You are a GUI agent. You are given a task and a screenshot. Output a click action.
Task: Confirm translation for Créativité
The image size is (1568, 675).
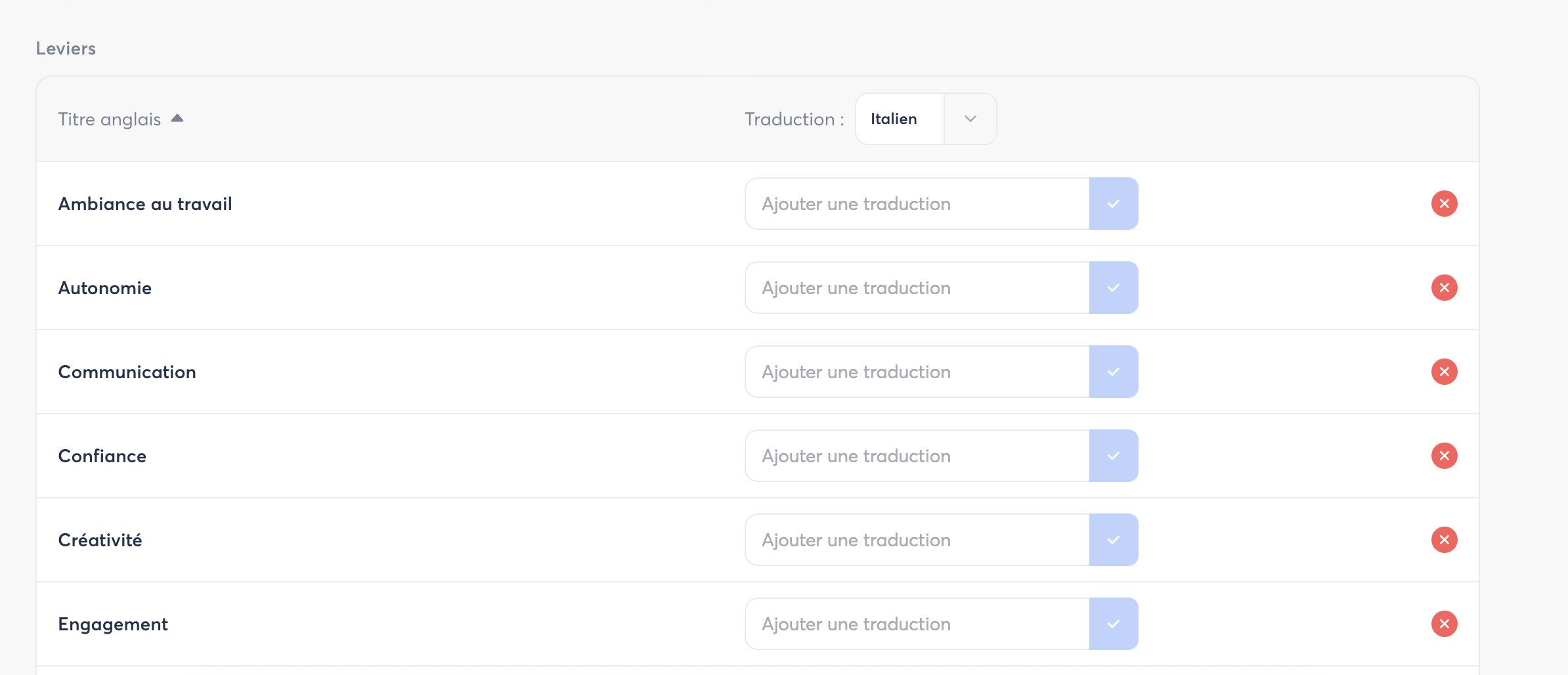pos(1113,540)
